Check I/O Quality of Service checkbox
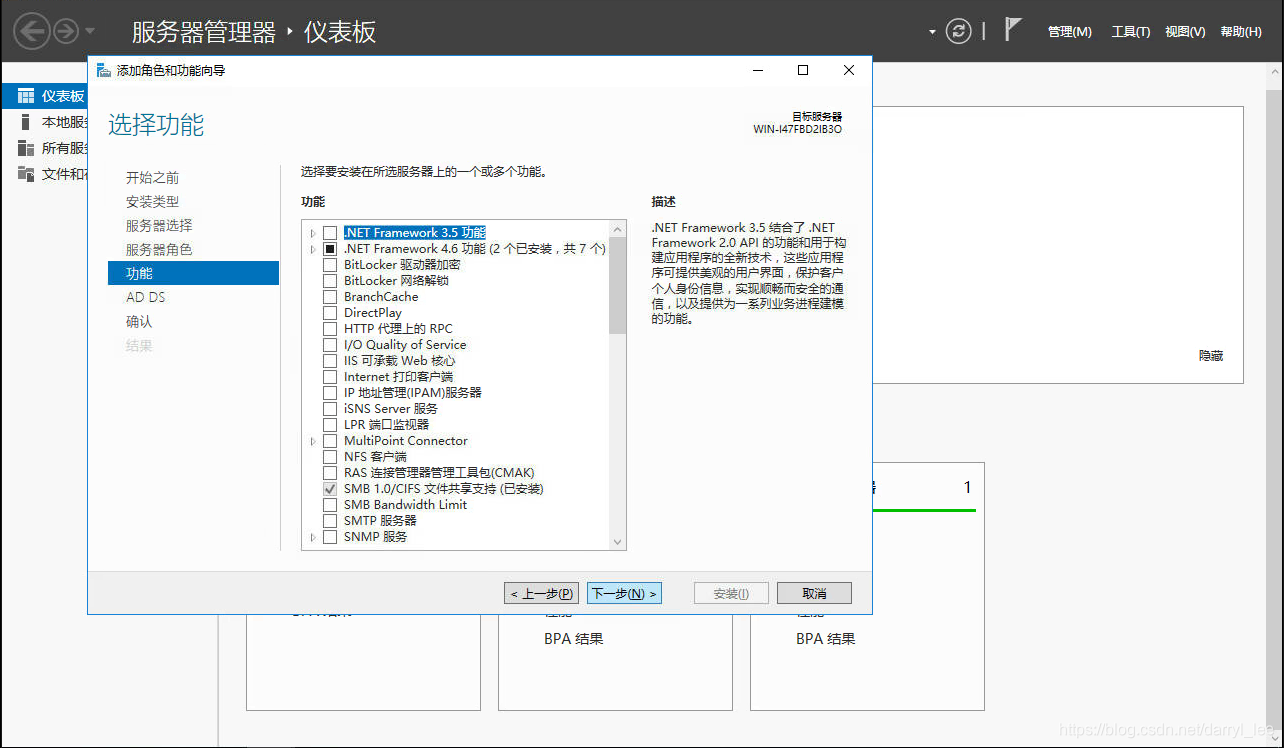1284x748 pixels. click(330, 345)
